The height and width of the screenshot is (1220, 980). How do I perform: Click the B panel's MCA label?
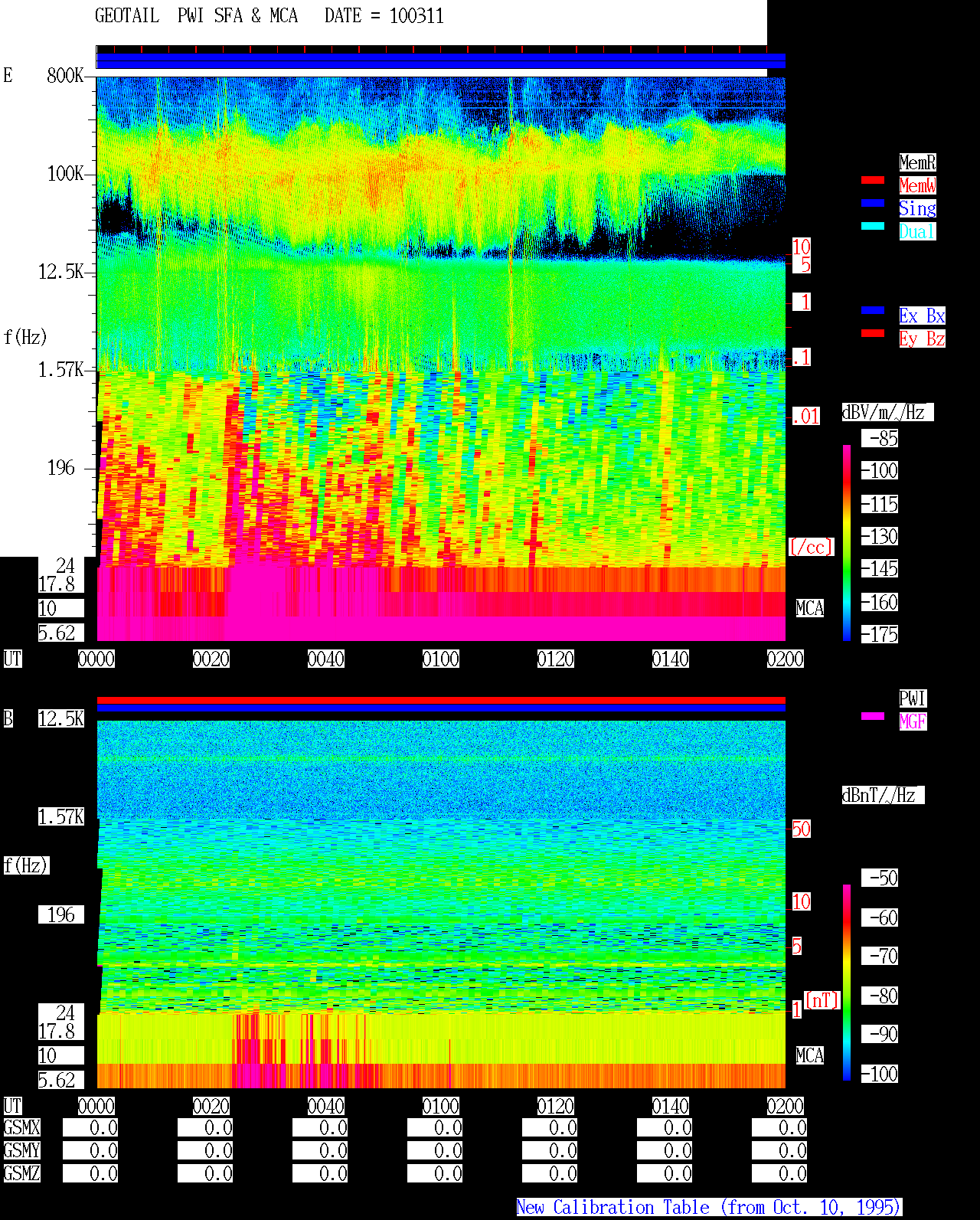point(810,1055)
